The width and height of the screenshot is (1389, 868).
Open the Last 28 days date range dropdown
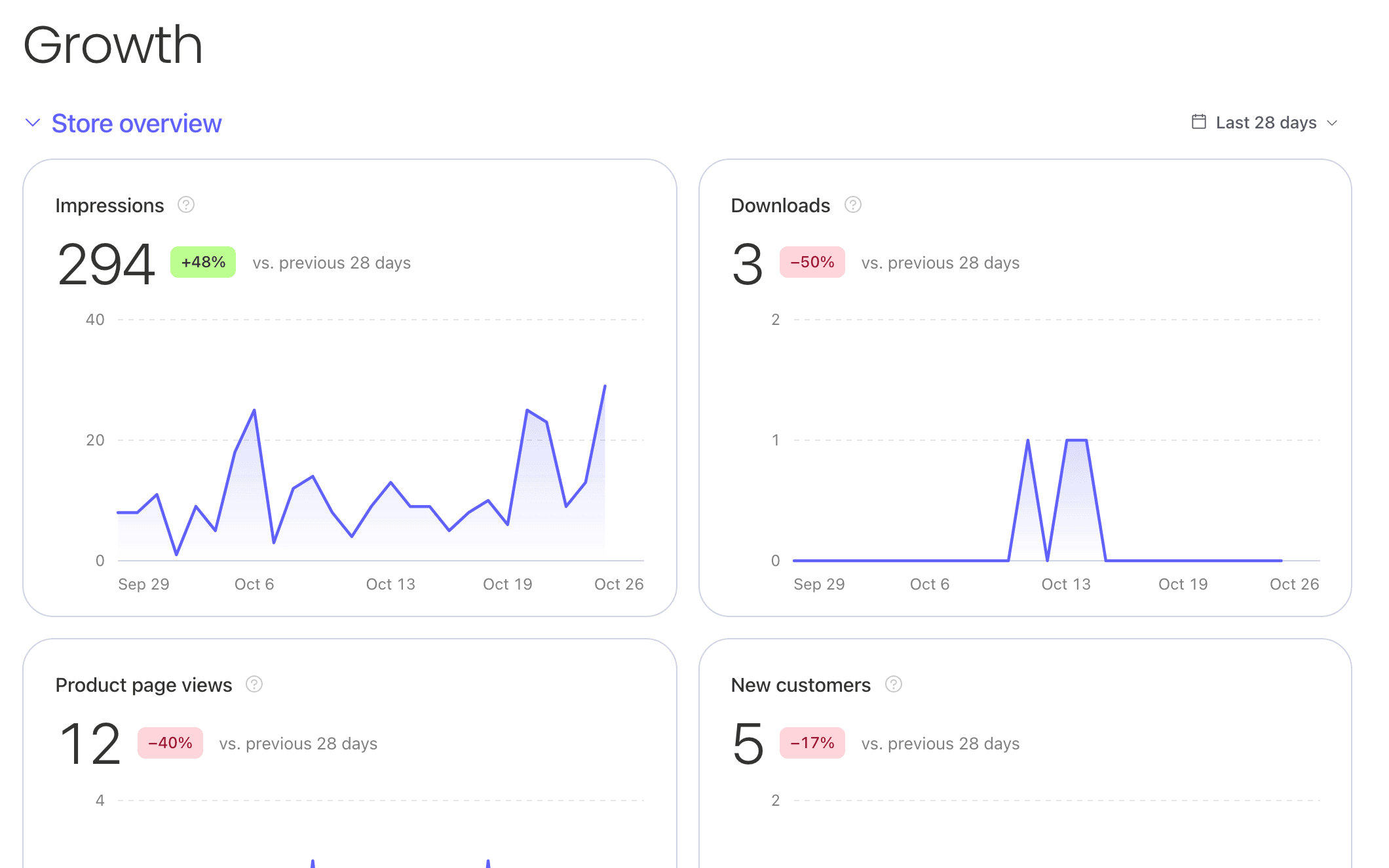1265,123
